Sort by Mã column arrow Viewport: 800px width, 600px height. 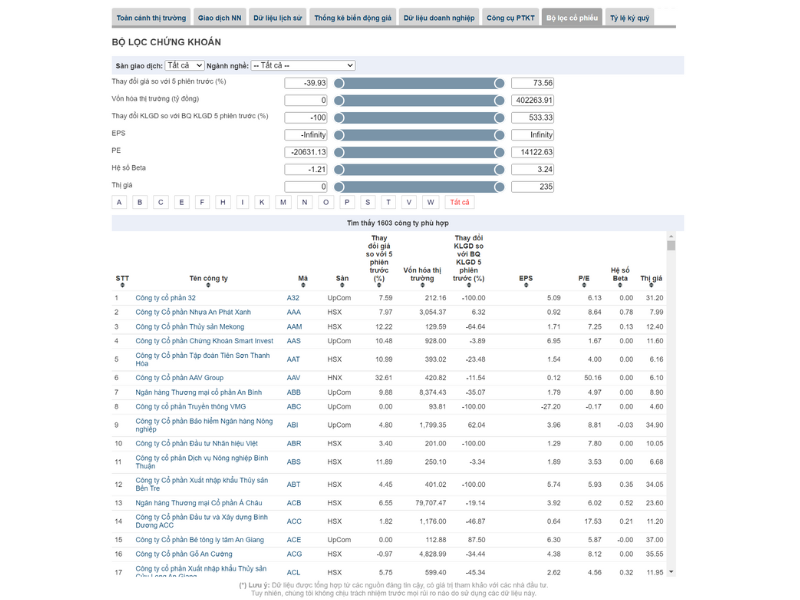pos(303,286)
